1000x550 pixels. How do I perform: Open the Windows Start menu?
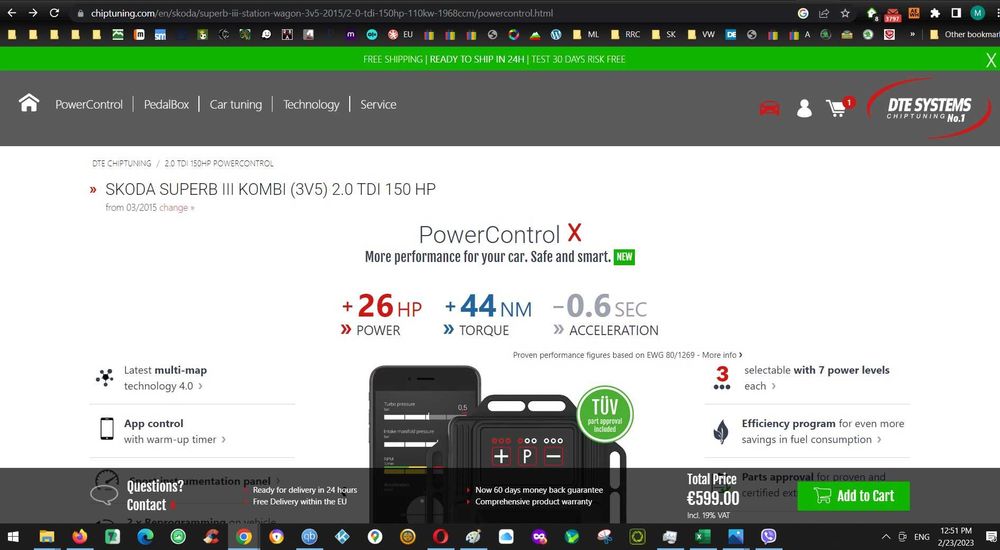[x=13, y=537]
